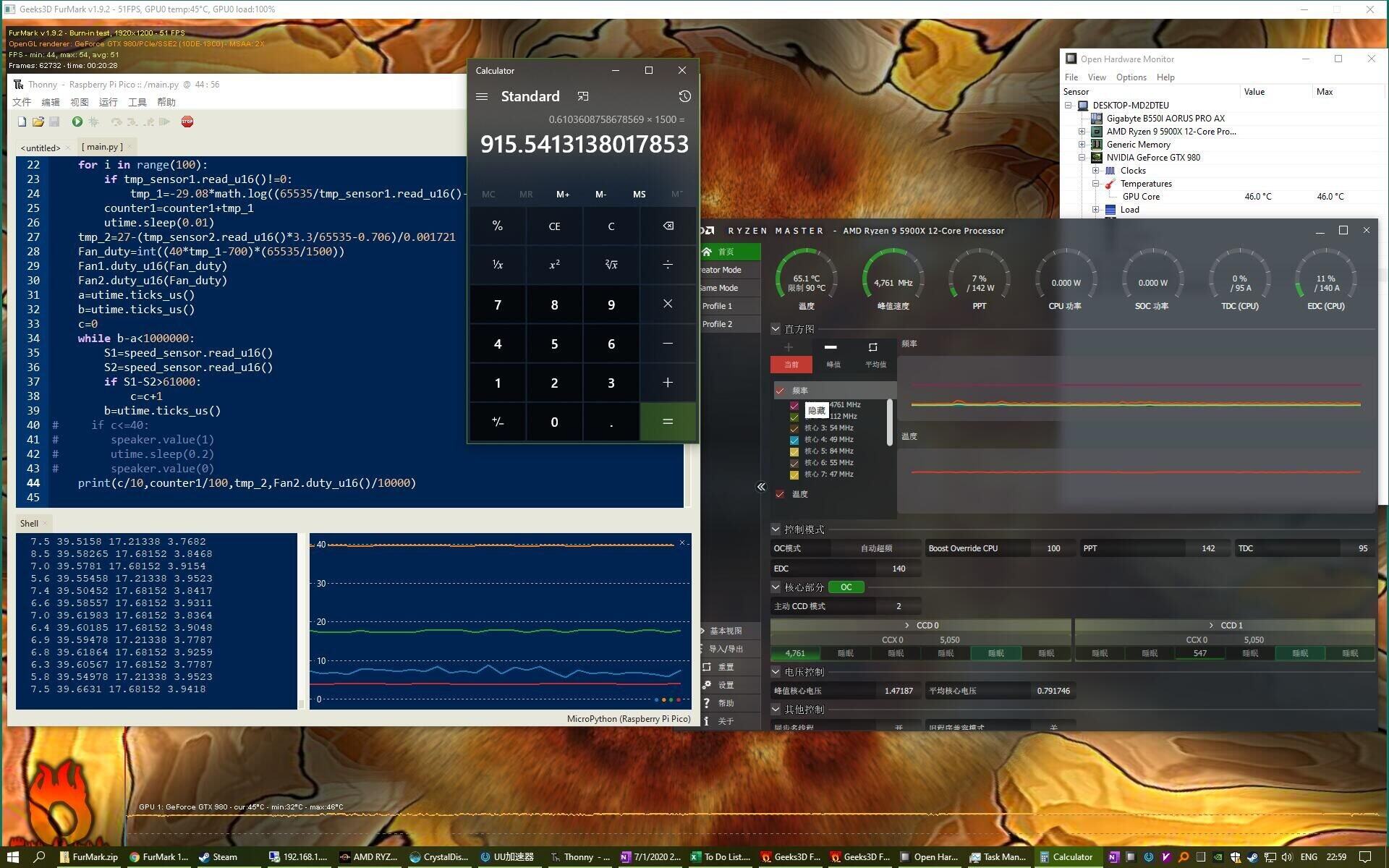The height and width of the screenshot is (868, 1389).
Task: Toggle the 核心 5: 84 MHz checkbox
Action: pos(794,451)
